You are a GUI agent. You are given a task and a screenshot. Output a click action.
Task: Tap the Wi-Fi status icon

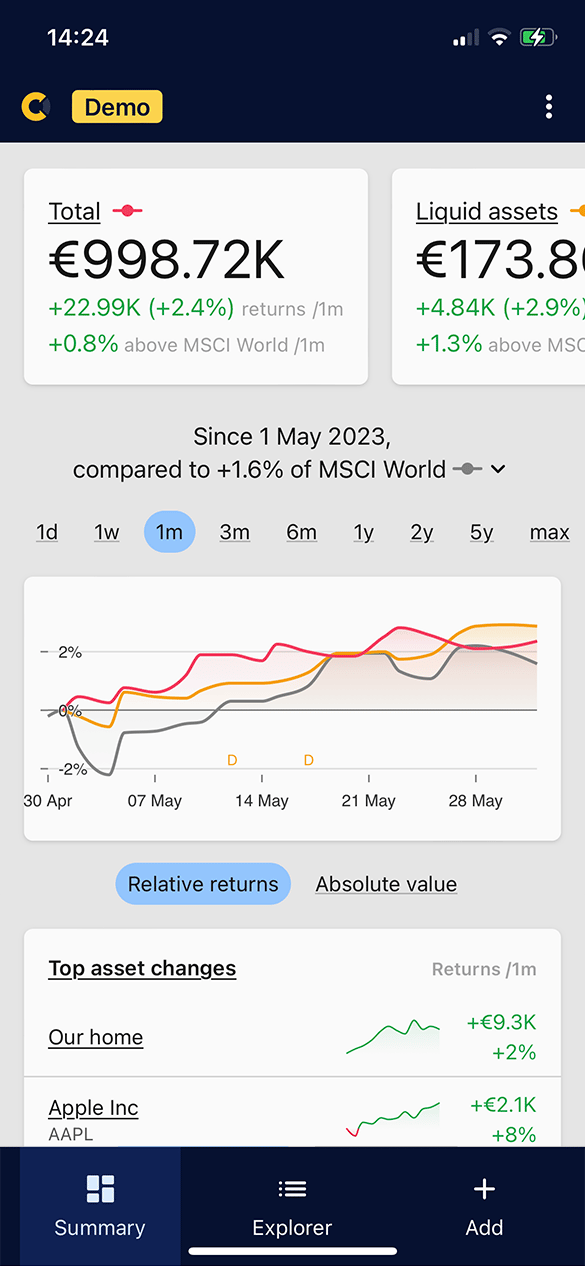point(498,38)
